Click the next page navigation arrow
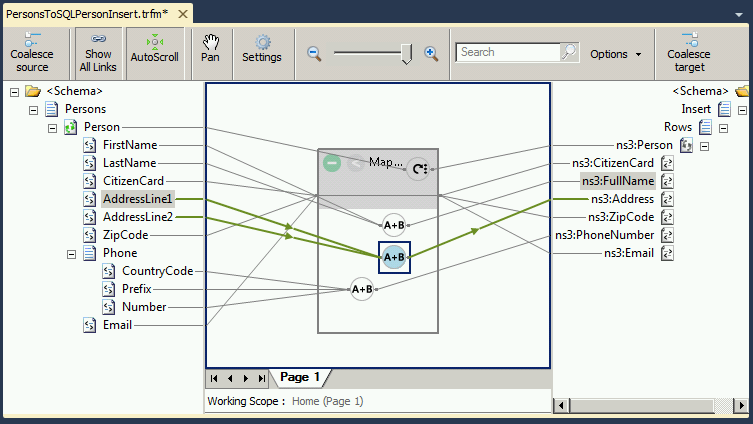Image resolution: width=753 pixels, height=424 pixels. 246,378
